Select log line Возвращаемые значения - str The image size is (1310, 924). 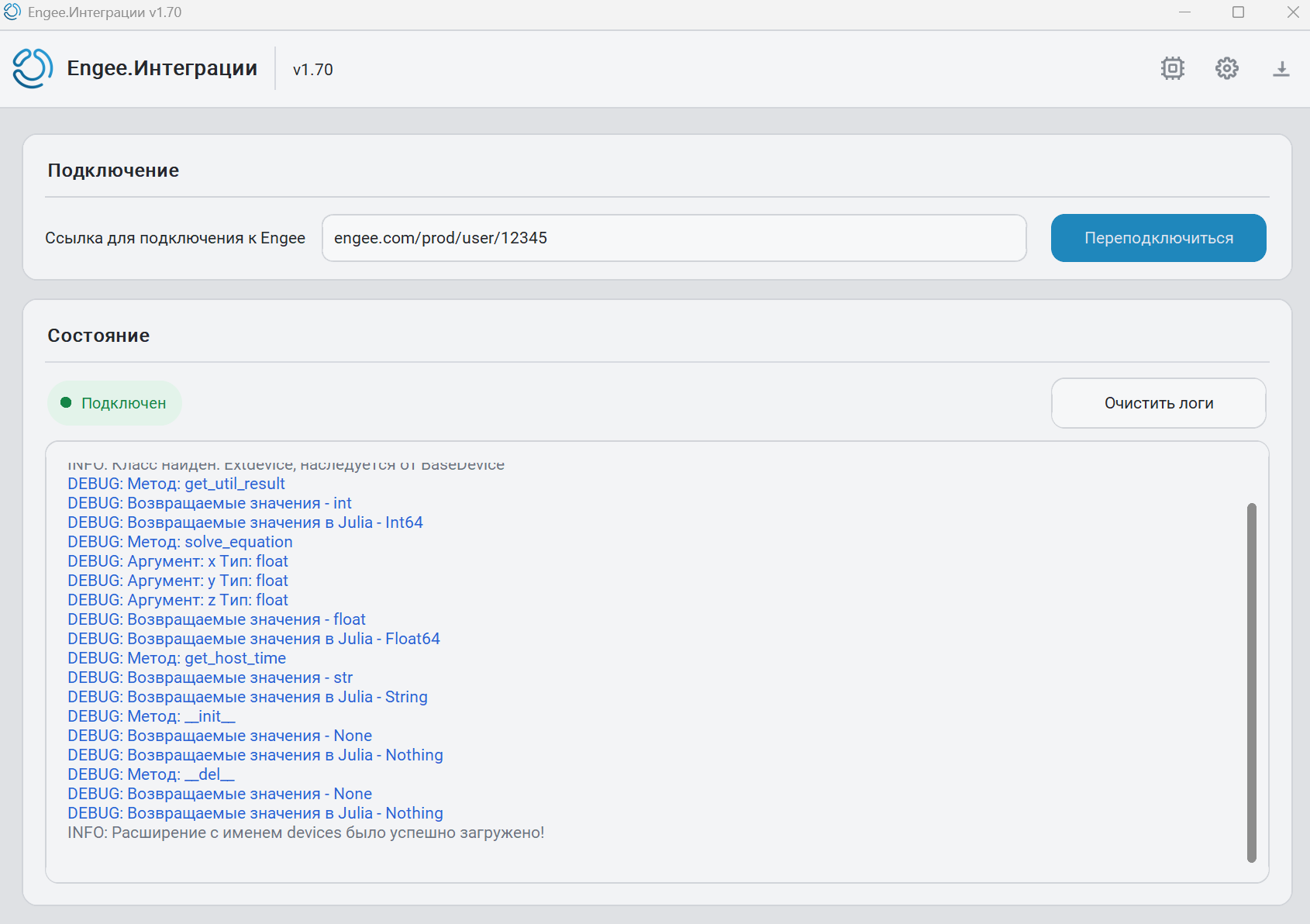tap(210, 677)
